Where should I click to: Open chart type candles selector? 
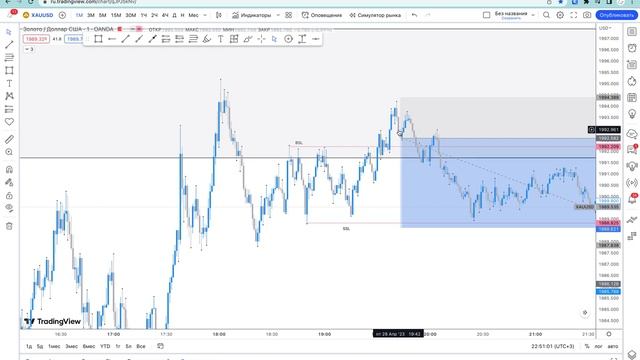[219, 15]
